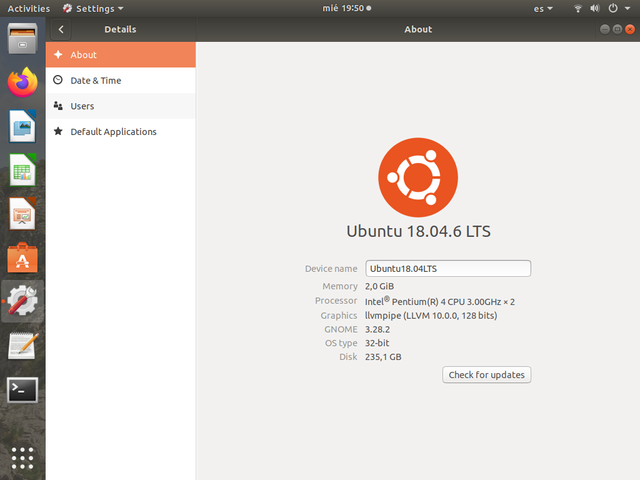Show Applications grid button
Viewport: 640px width, 480px height.
(x=22, y=457)
